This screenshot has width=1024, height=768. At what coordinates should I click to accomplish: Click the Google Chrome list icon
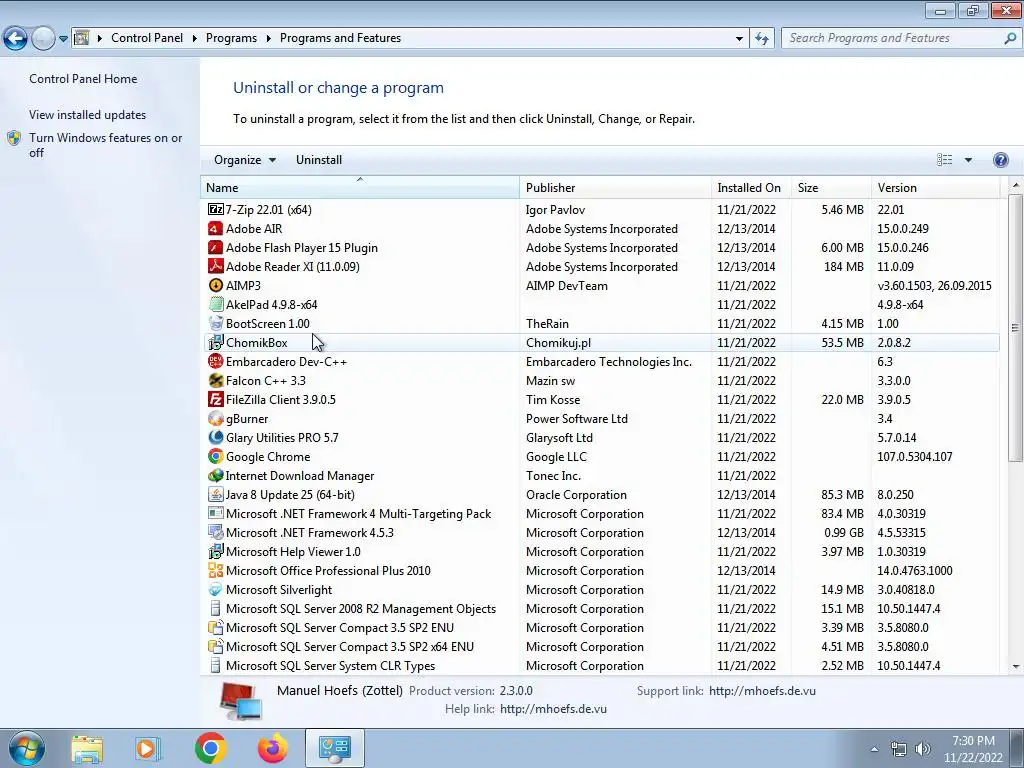[215, 456]
